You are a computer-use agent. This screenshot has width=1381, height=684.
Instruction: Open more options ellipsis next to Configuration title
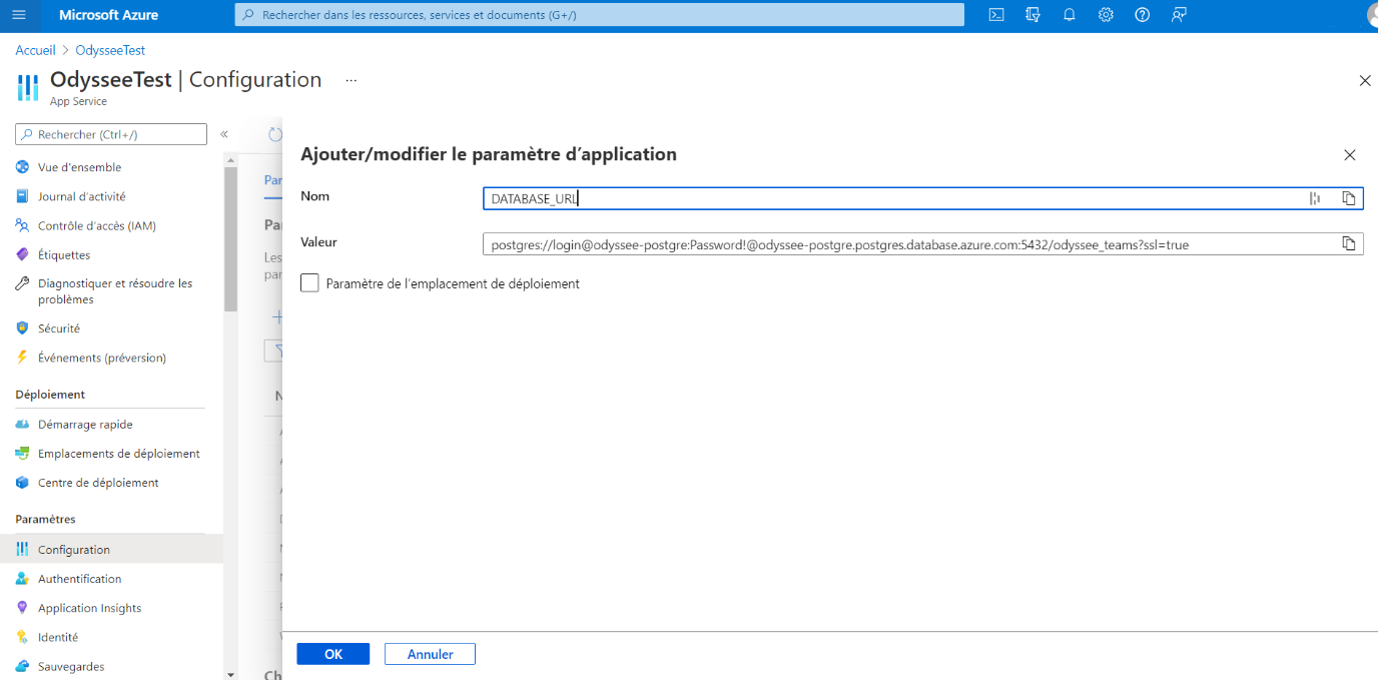coord(351,80)
